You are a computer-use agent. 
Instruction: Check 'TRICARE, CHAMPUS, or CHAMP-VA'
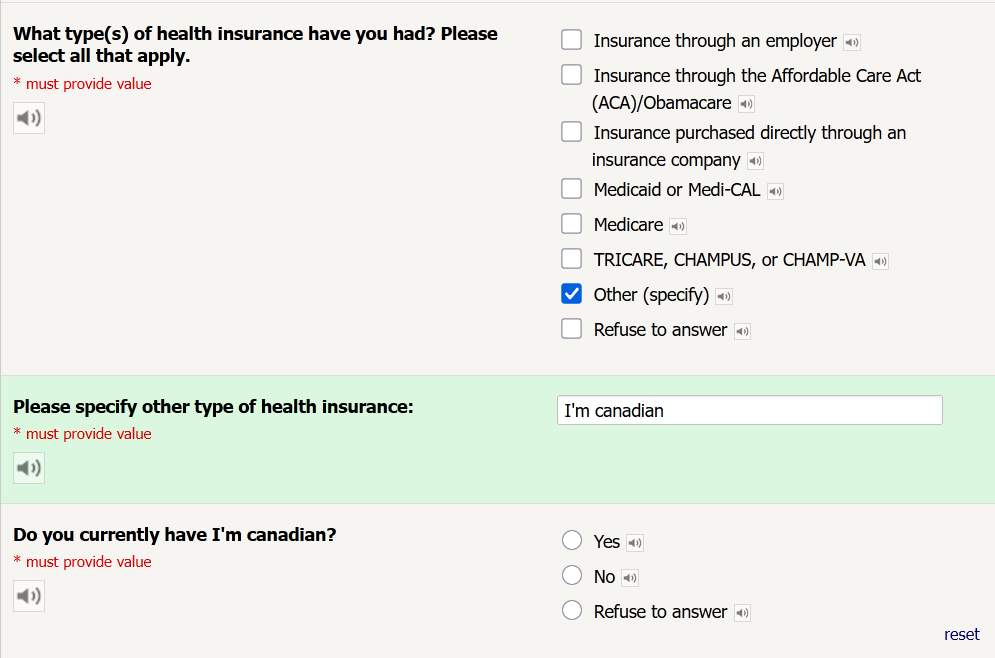[571, 258]
